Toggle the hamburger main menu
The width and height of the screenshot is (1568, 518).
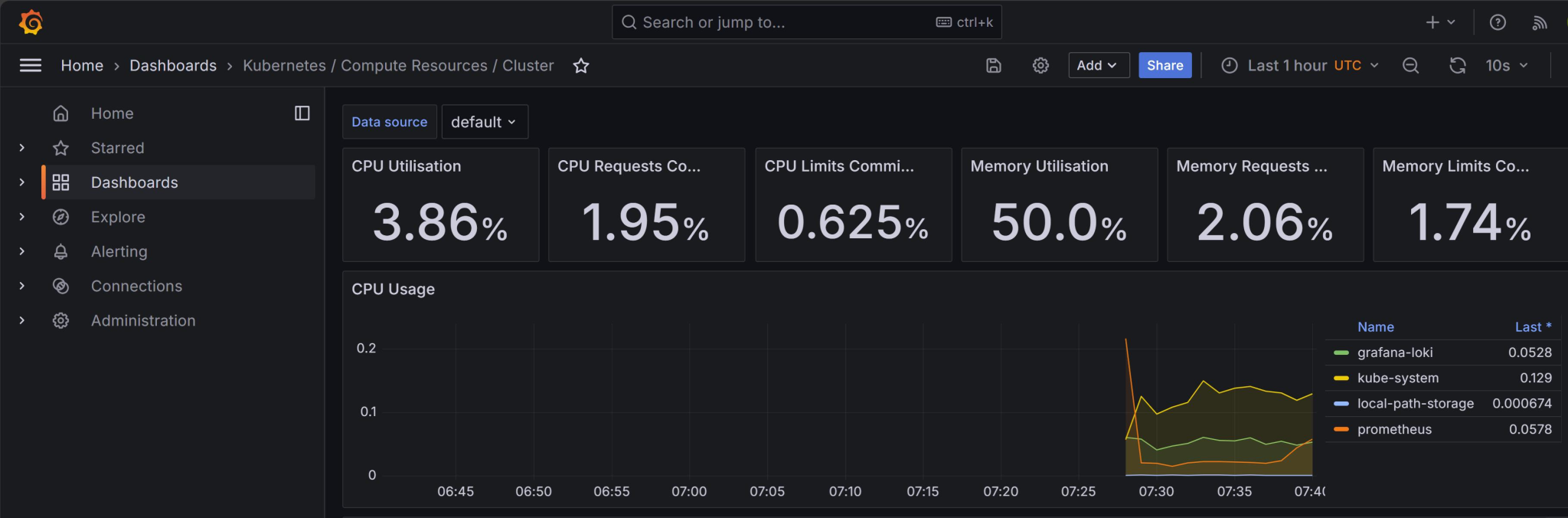click(31, 65)
